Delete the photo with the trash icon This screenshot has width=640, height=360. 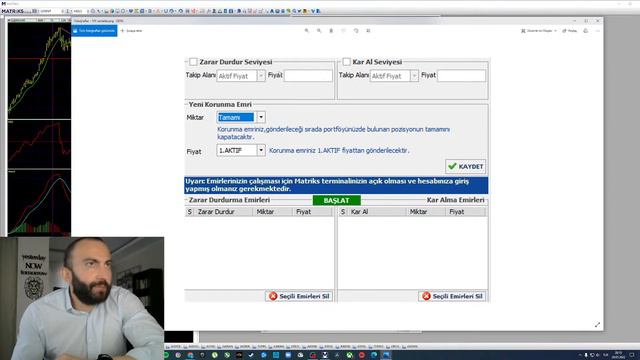(x=331, y=31)
